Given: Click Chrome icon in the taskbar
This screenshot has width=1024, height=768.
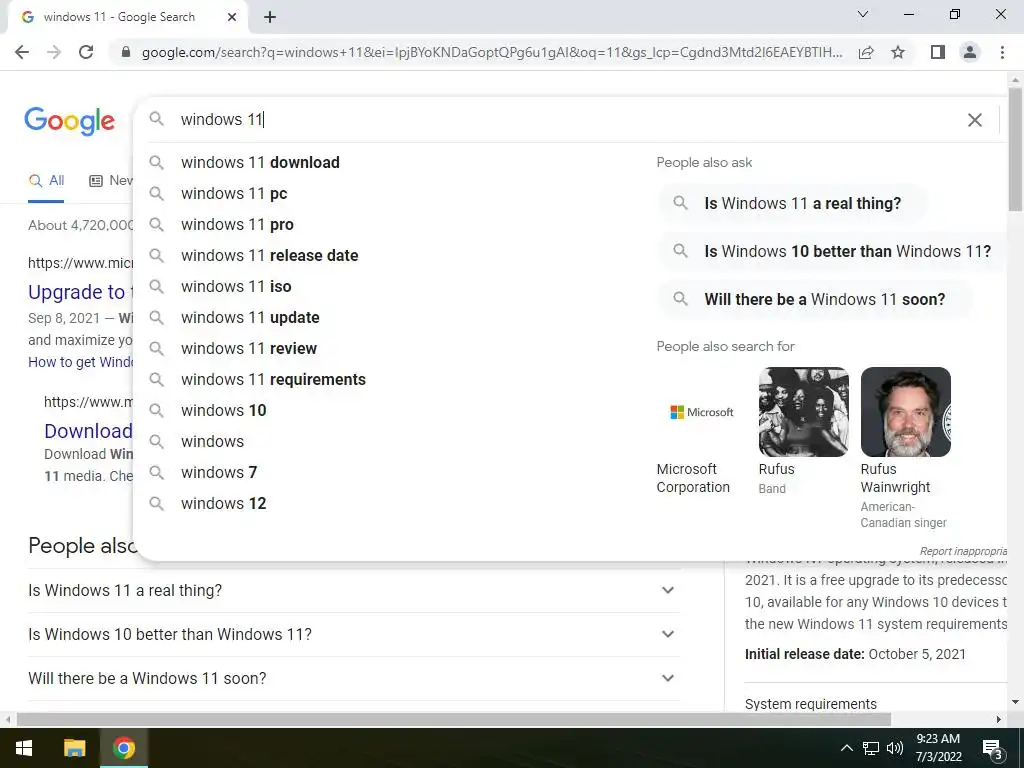Looking at the screenshot, I should click(123, 748).
